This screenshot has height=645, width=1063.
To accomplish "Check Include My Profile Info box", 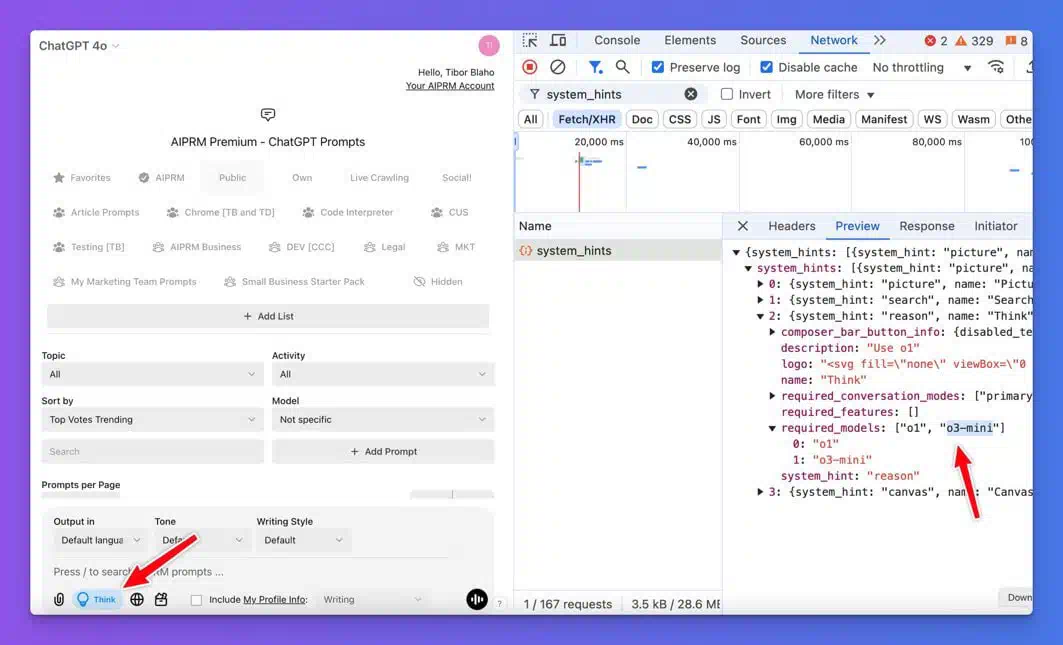I will [x=197, y=600].
